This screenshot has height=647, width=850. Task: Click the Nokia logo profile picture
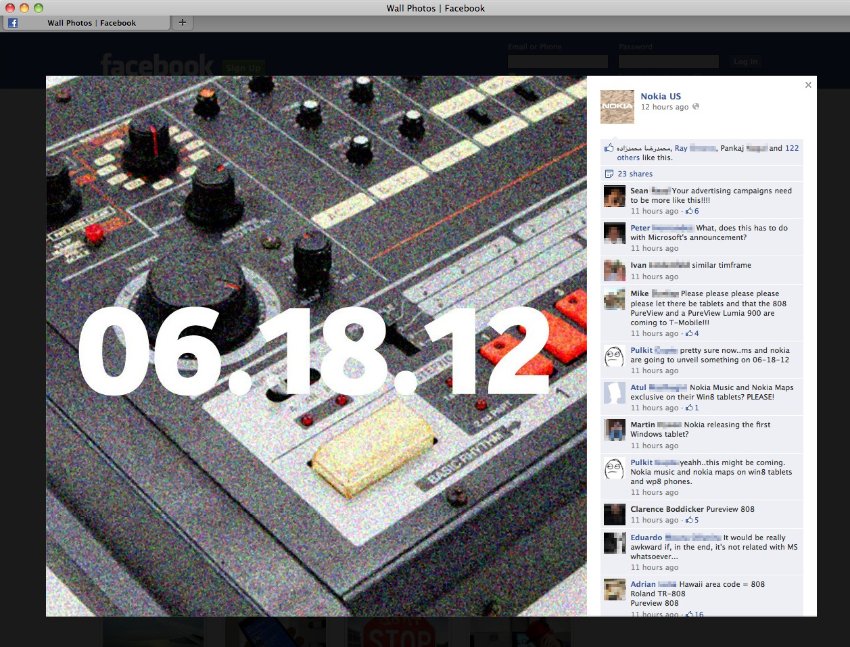click(x=617, y=107)
